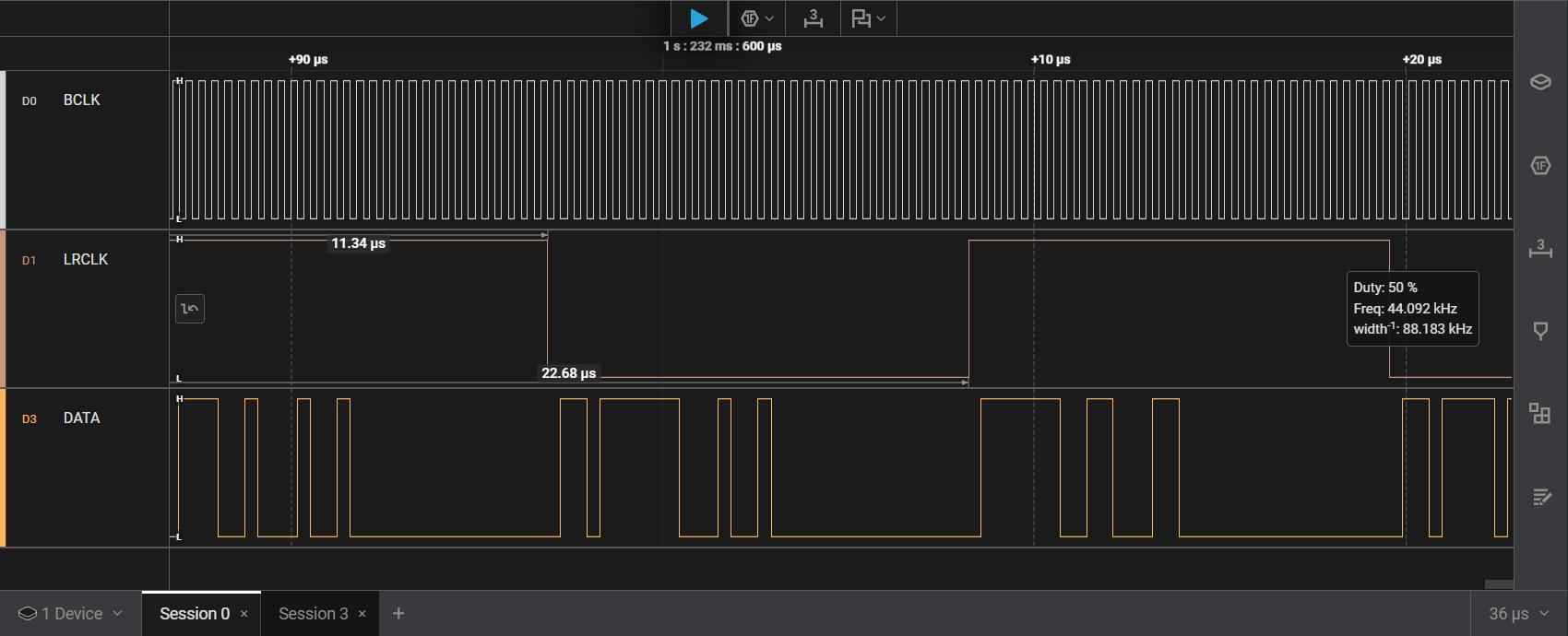This screenshot has height=636, width=1568.
Task: Open the 36 µs zoom level dropdown
Action: [x=1518, y=614]
